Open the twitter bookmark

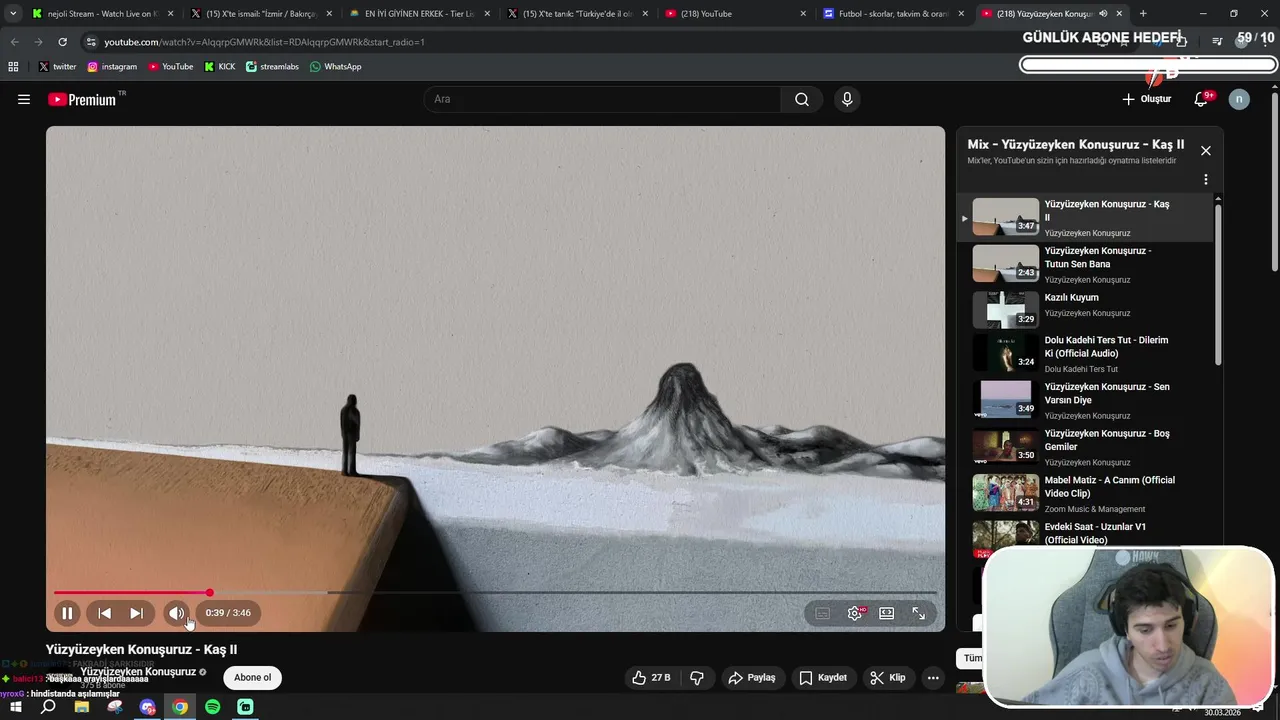pyautogui.click(x=58, y=67)
